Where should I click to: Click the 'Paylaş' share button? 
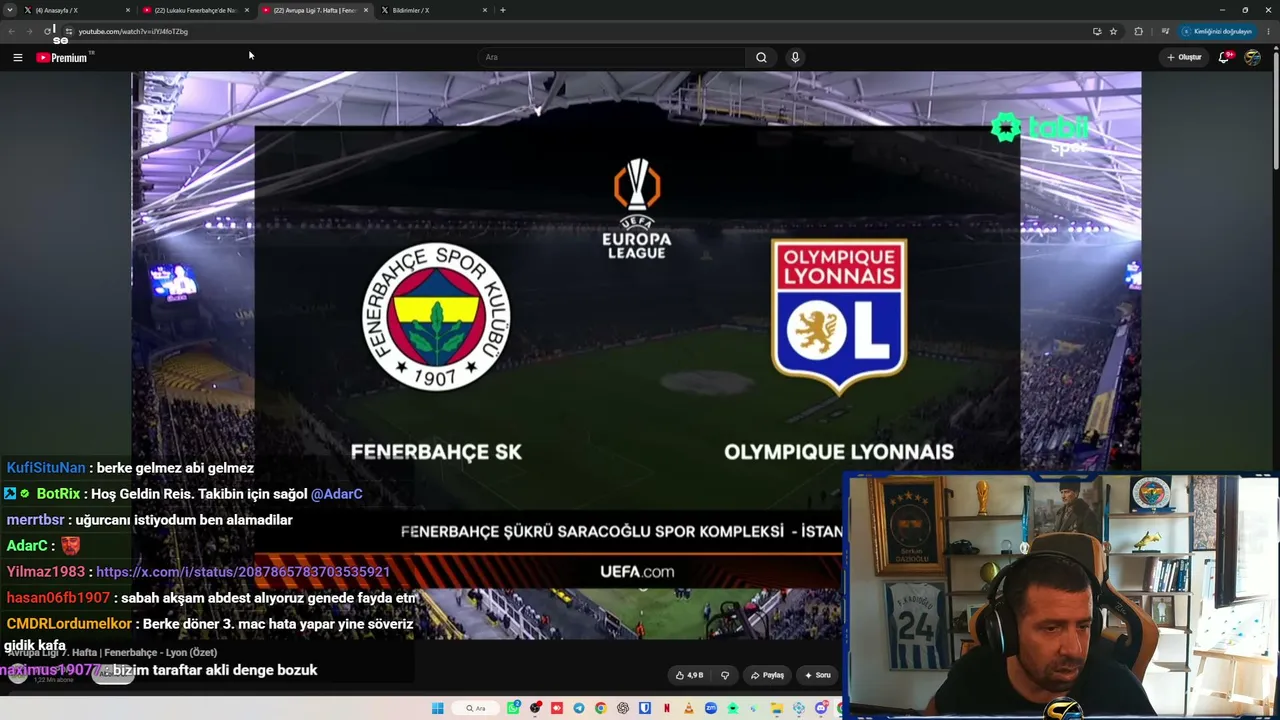pos(767,675)
